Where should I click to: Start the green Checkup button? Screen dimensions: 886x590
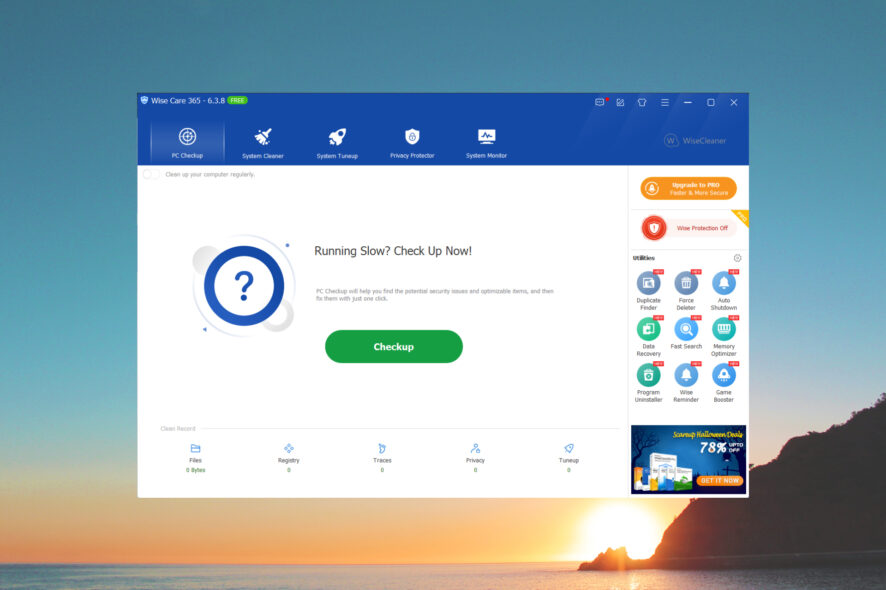tap(394, 346)
